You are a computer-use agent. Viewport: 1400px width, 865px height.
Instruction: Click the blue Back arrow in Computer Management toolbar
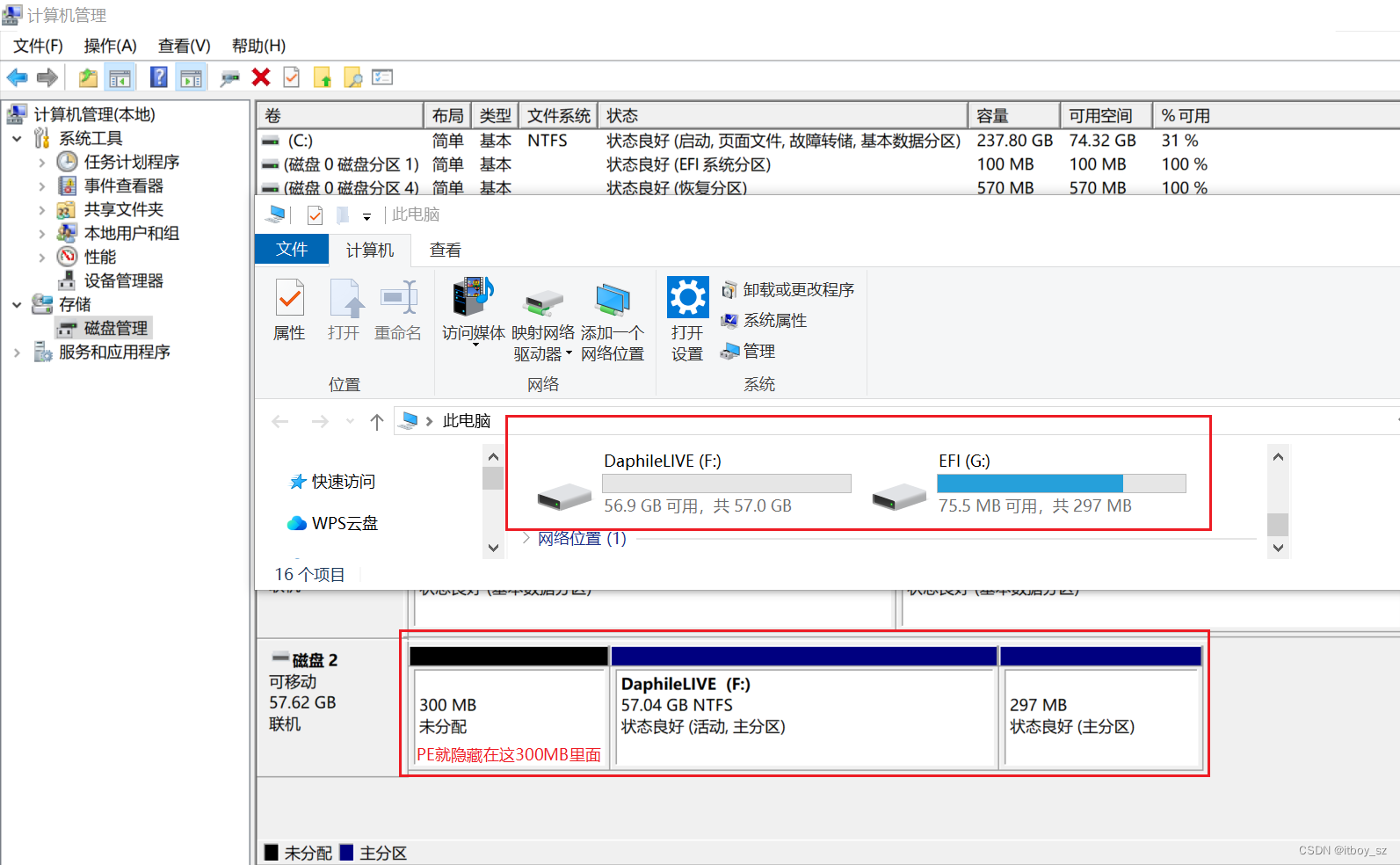coord(18,77)
